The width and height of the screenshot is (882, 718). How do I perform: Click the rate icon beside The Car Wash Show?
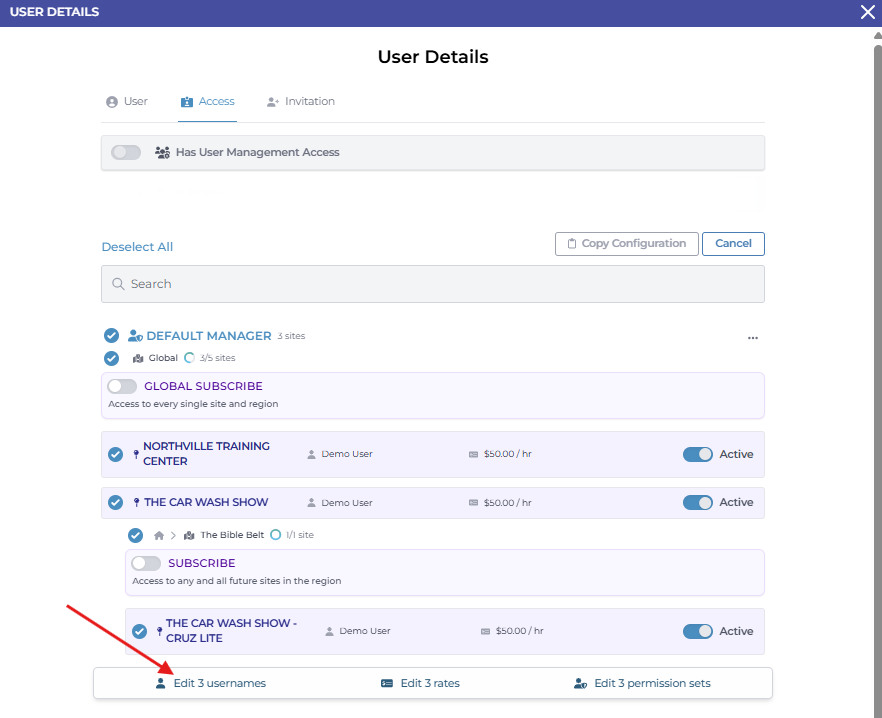point(473,503)
